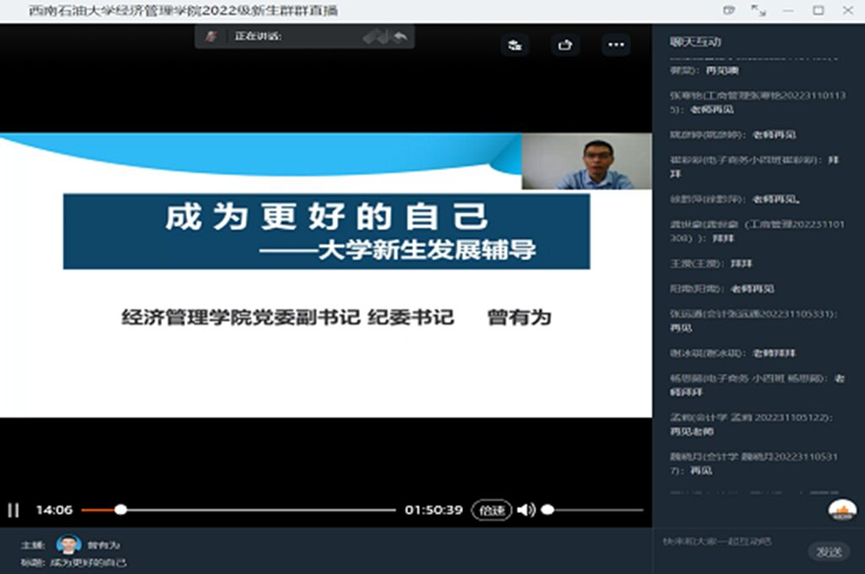865x574 pixels.
Task: Click the floating avatar above send button
Action: (x=842, y=511)
